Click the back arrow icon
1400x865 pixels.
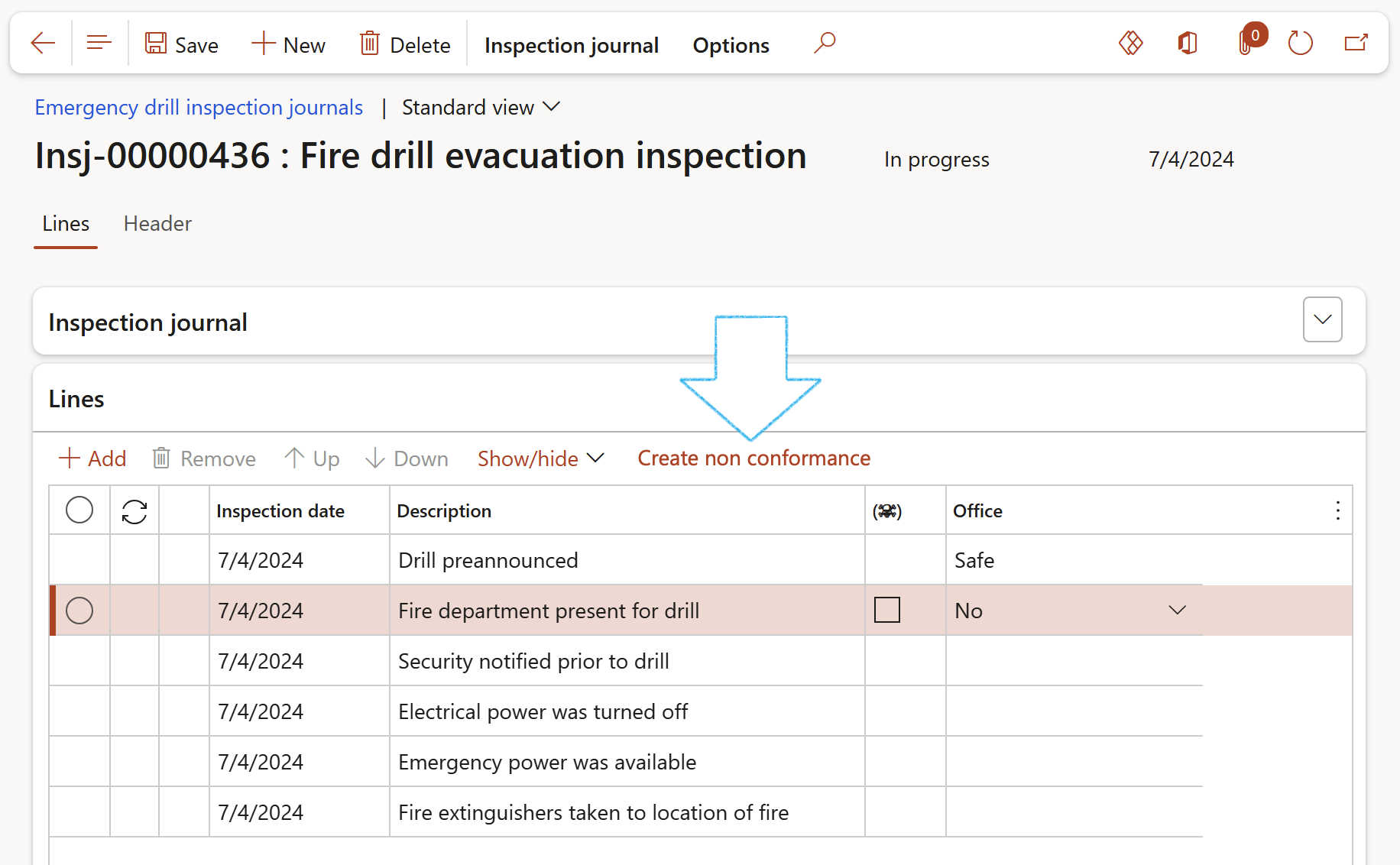click(43, 44)
